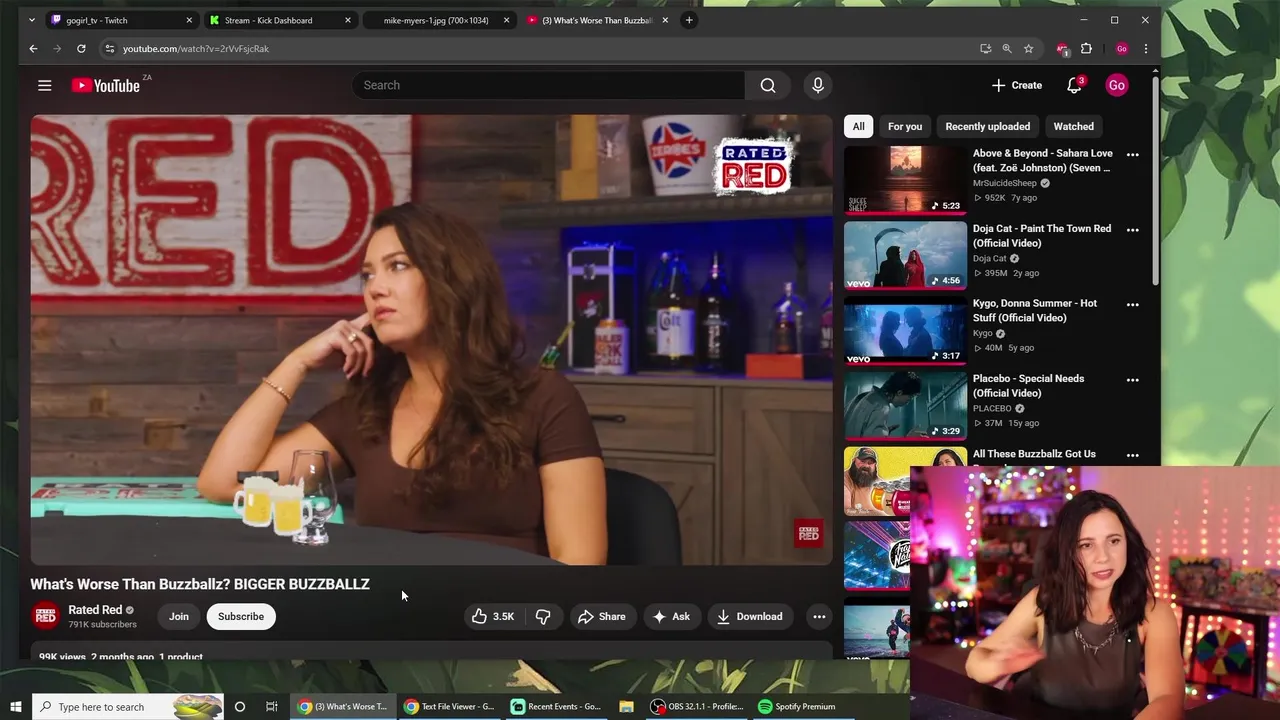Click the Subscribe button
The width and height of the screenshot is (1280, 720).
tap(241, 616)
